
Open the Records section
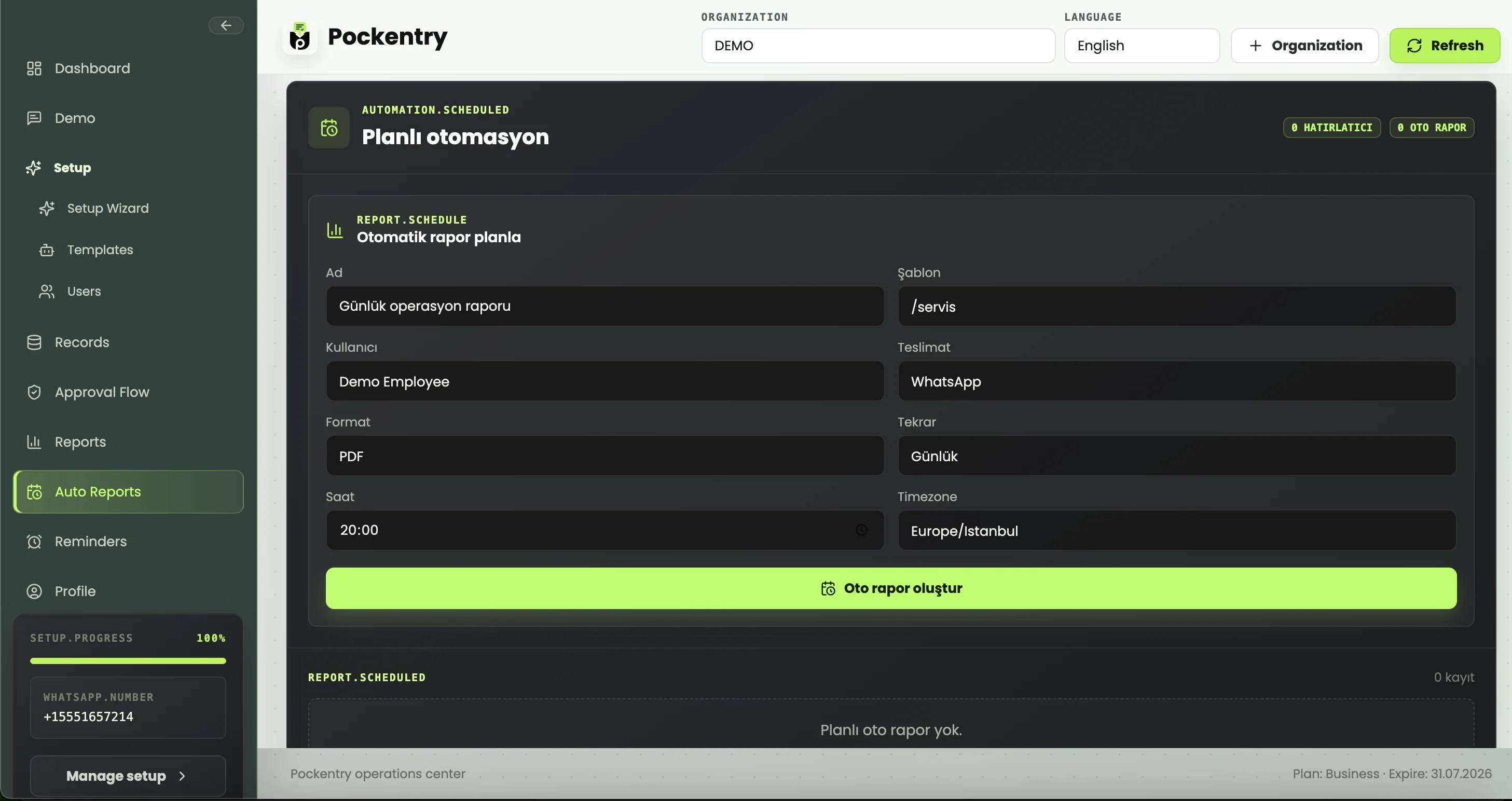129,342
